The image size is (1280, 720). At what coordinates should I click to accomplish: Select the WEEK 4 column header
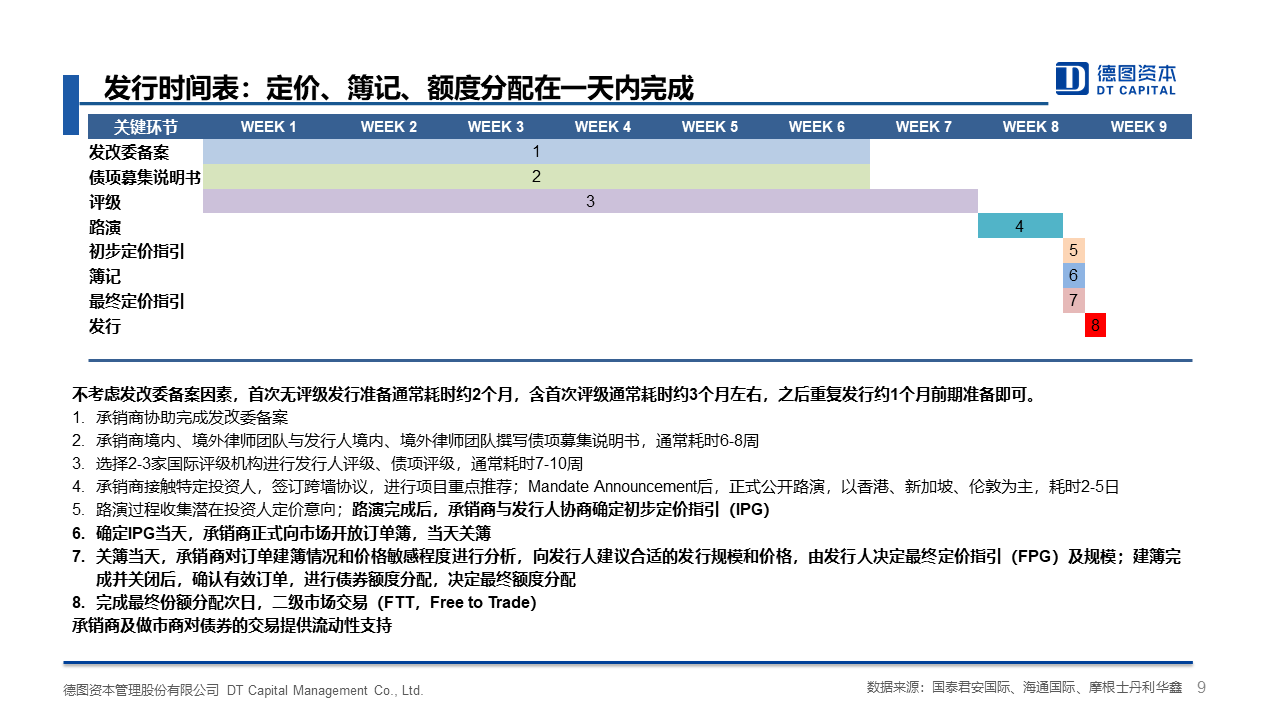coord(603,127)
